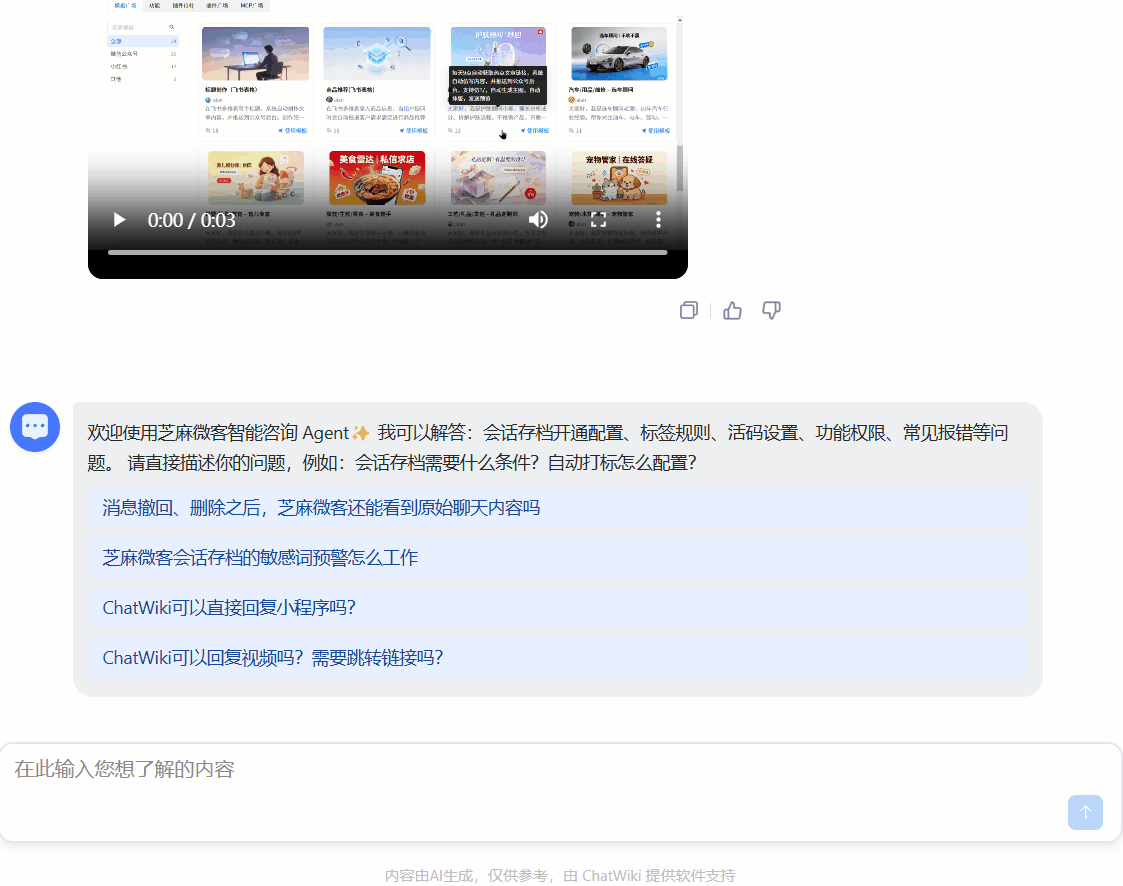This screenshot has height=886, width=1123.
Task: Give the reply a thumbs down
Action: (771, 310)
